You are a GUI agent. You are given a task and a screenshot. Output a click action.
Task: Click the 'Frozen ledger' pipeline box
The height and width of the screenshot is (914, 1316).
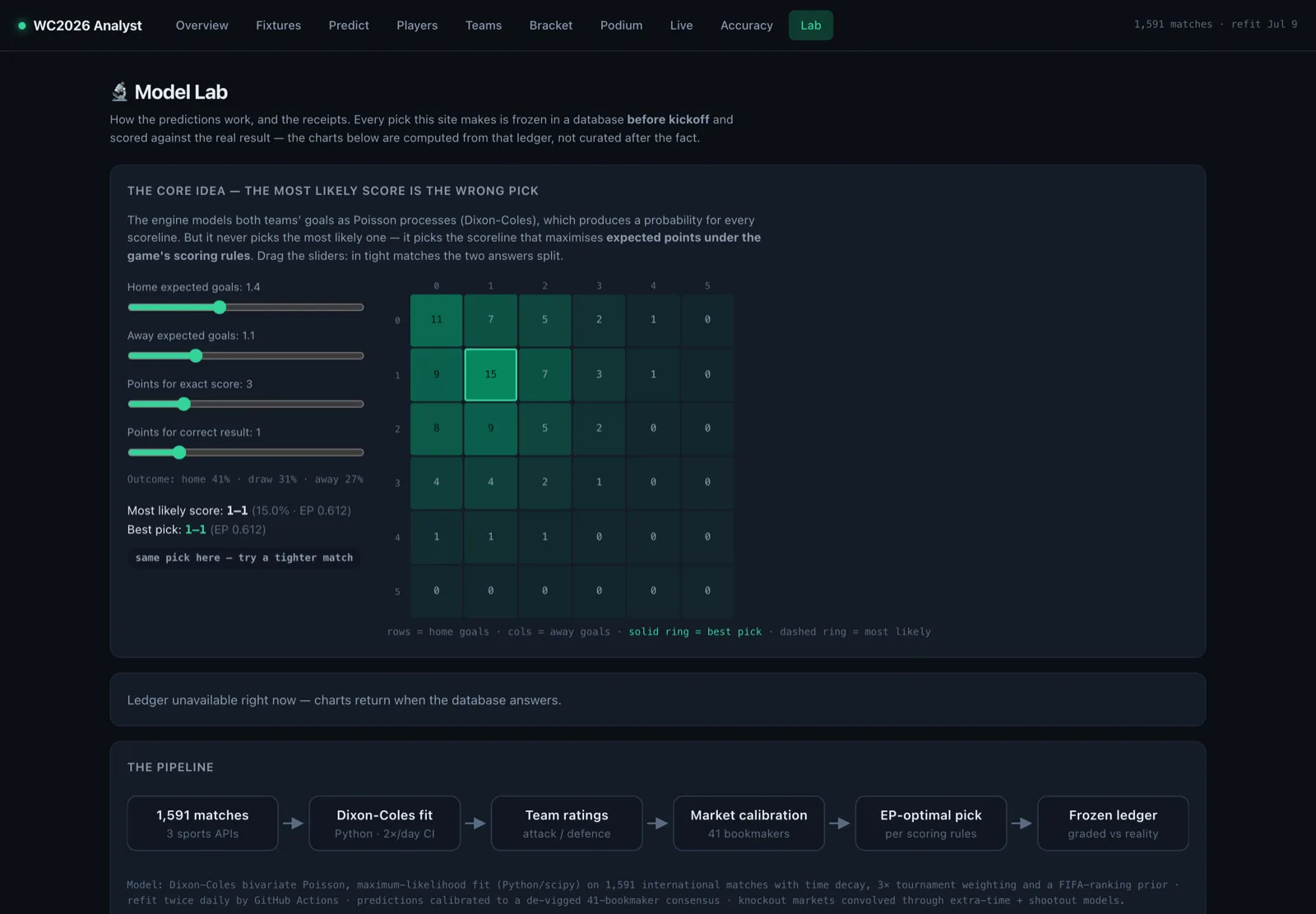1113,824
